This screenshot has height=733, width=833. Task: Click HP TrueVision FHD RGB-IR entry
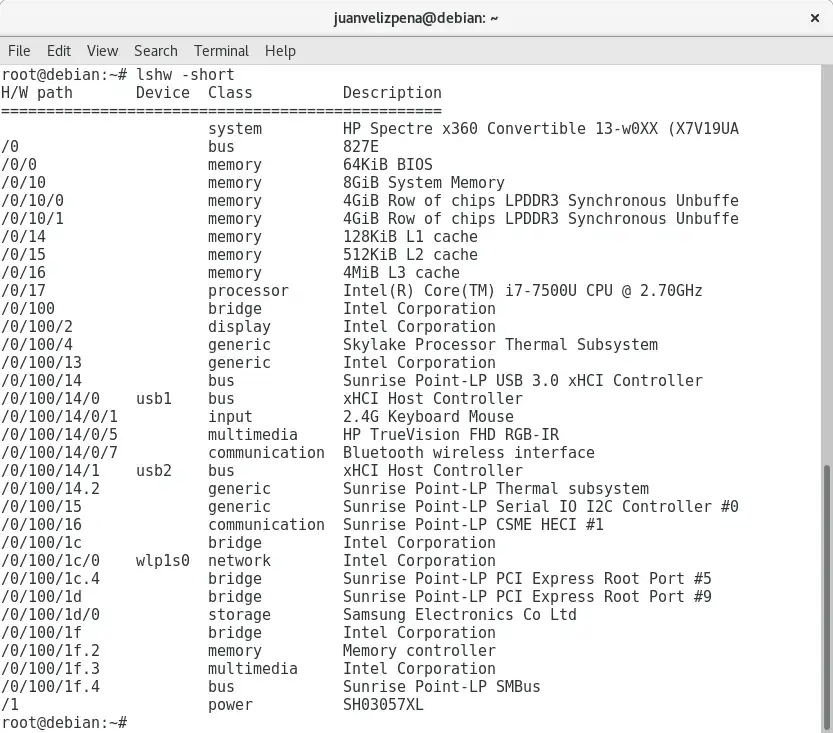(x=451, y=435)
